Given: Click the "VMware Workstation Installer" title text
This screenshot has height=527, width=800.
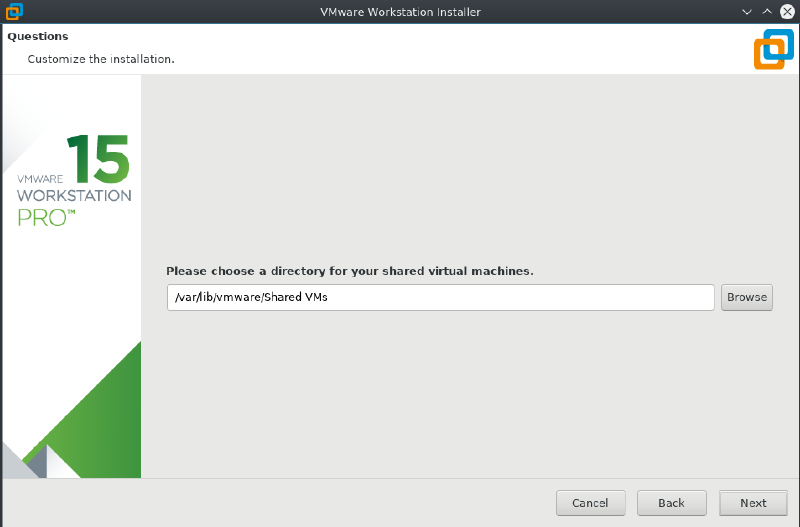Looking at the screenshot, I should click(x=400, y=12).
